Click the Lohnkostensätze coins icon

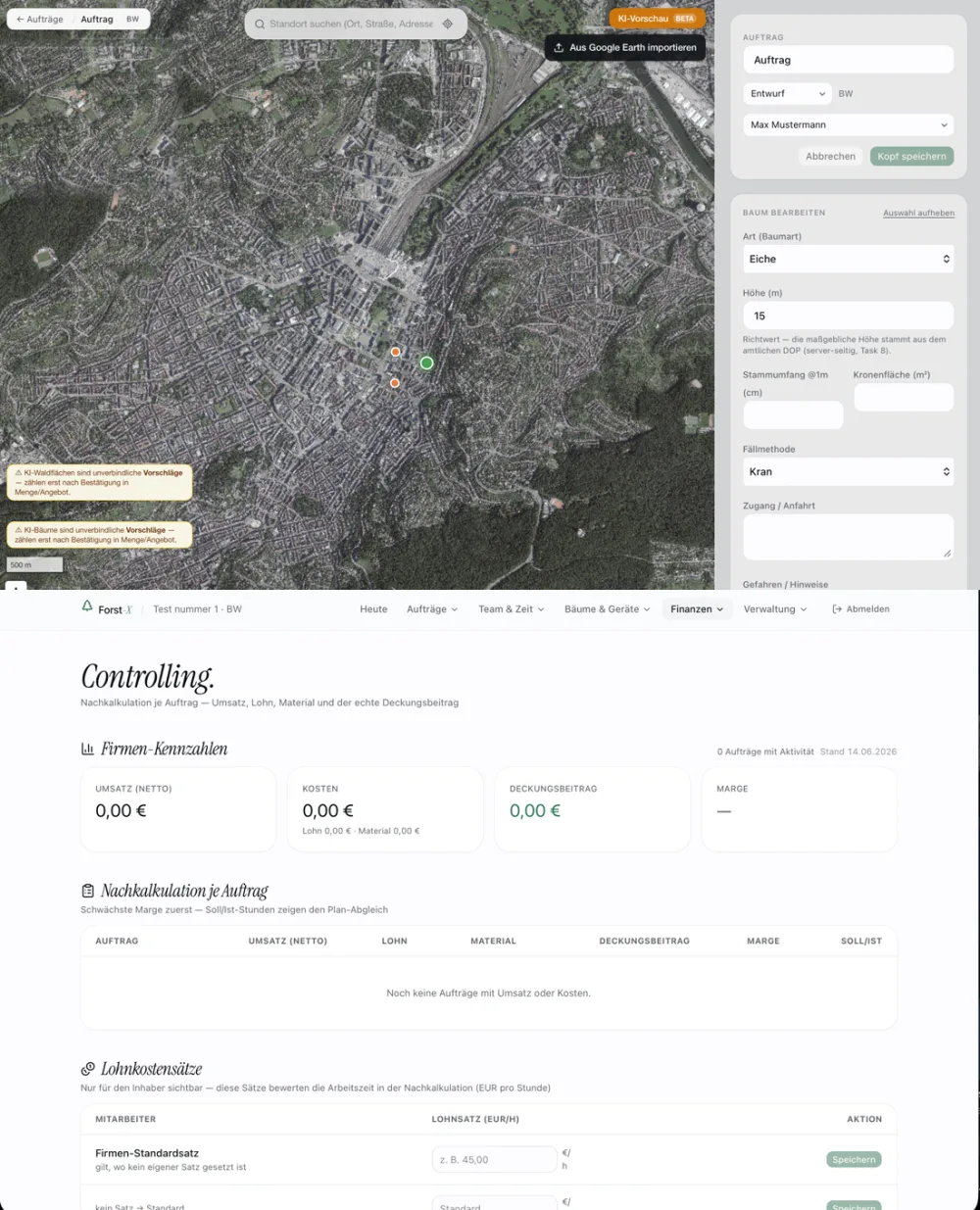tap(87, 1069)
